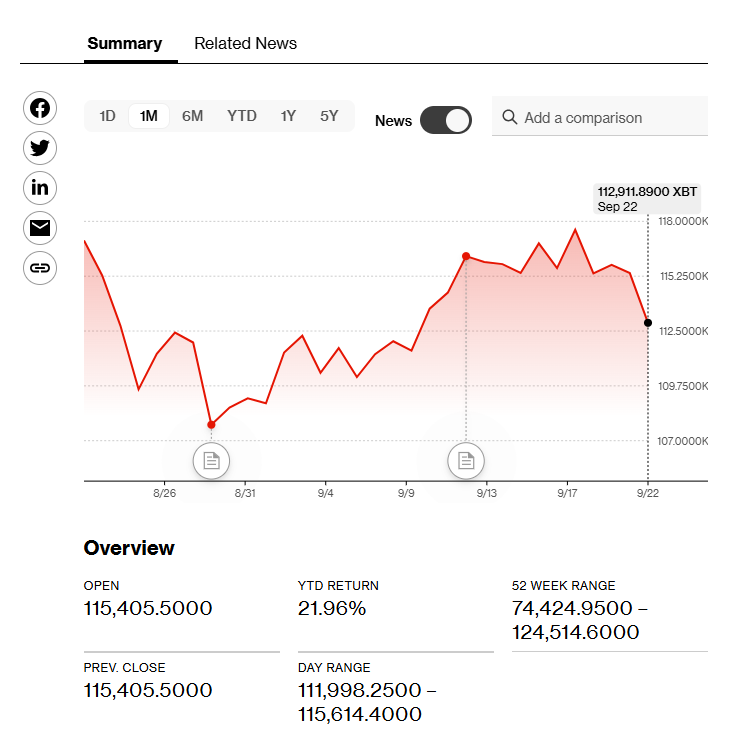Show the YTD chart range
Screen dimensions: 749x731
242,116
